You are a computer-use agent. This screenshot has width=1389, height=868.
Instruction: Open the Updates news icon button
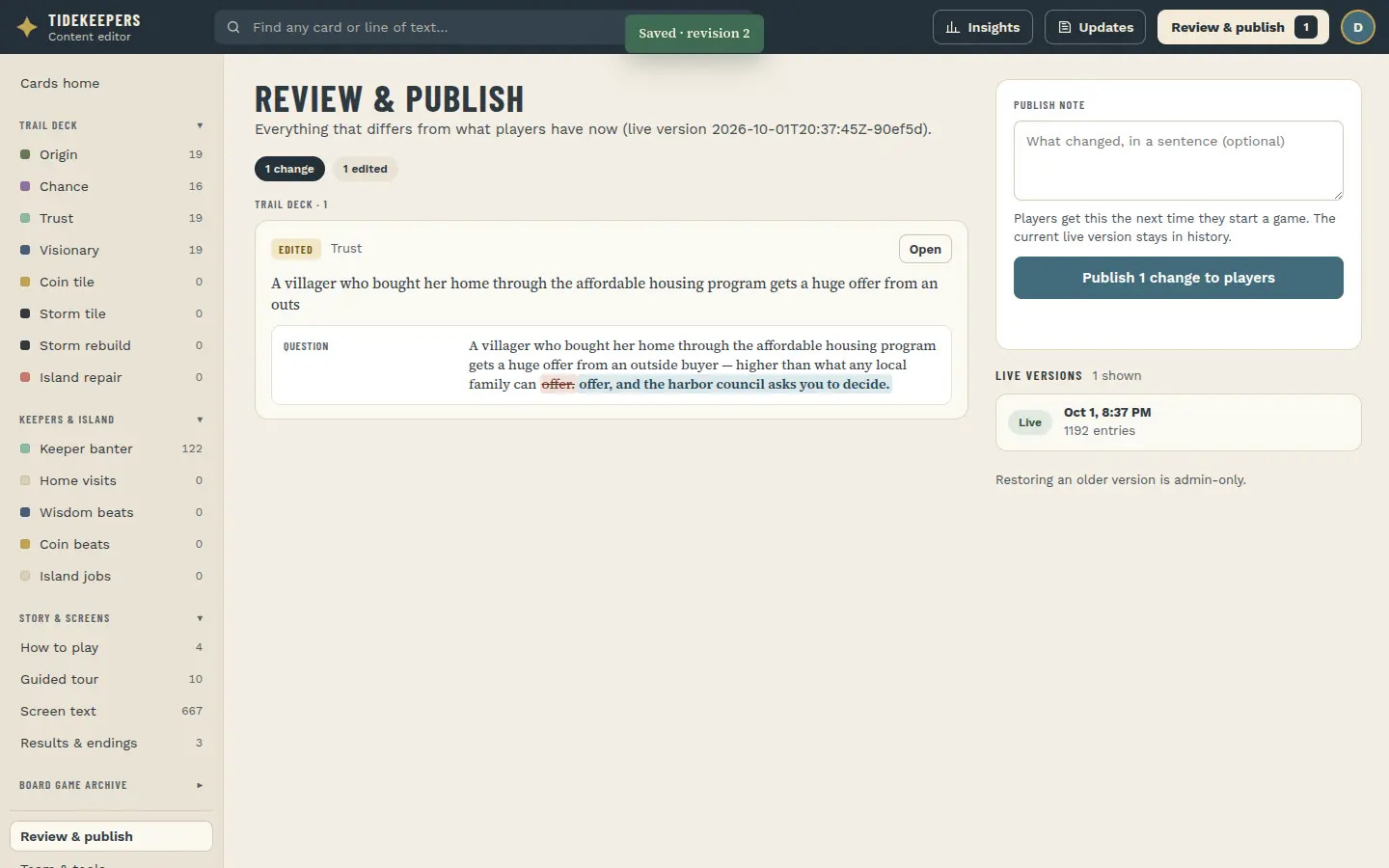[x=1096, y=27]
